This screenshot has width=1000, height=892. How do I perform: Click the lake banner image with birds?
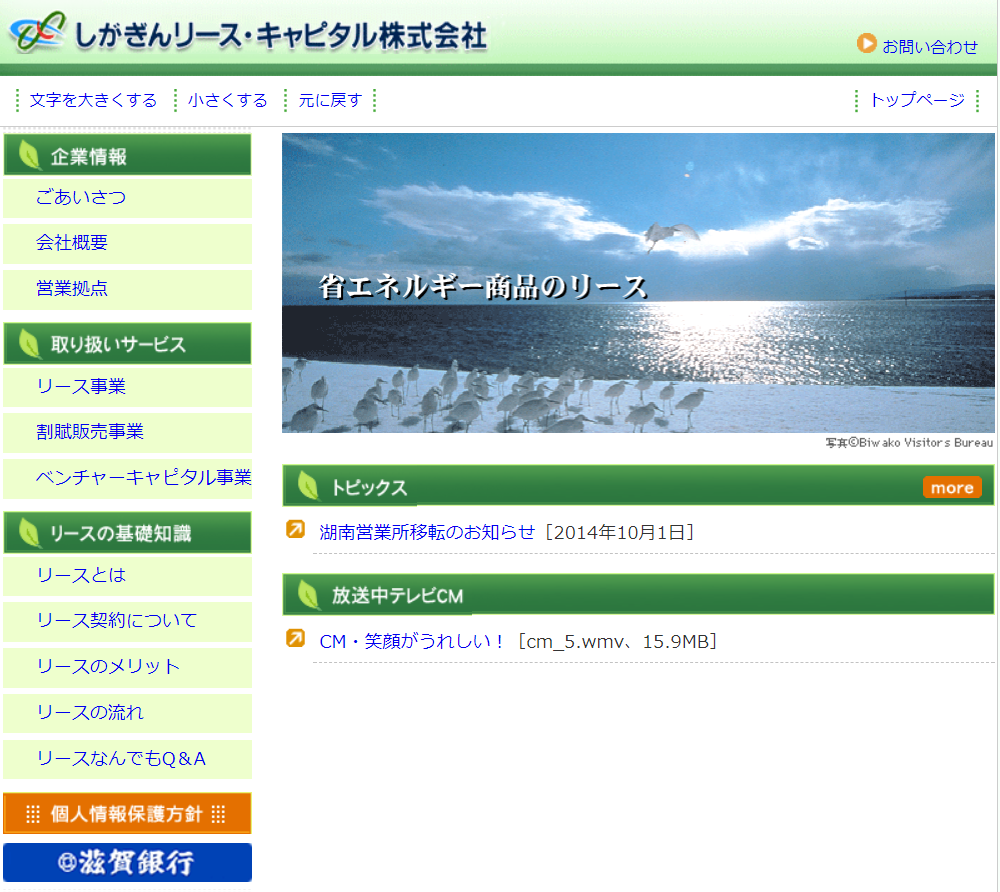point(638,282)
